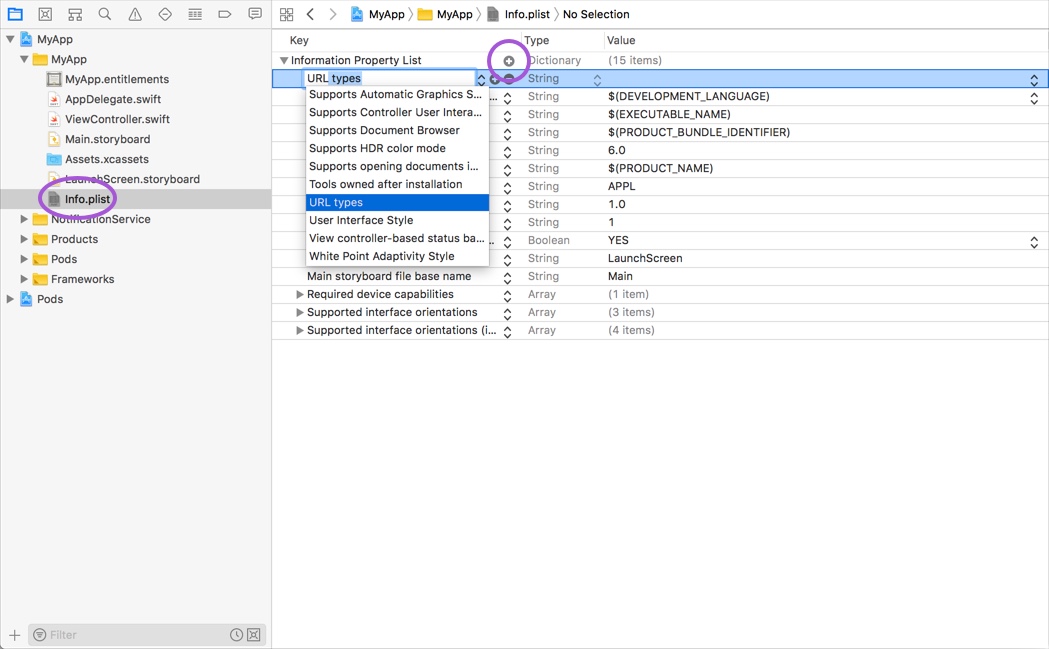Click the Value column header
Image resolution: width=1049 pixels, height=649 pixels.
(621, 40)
